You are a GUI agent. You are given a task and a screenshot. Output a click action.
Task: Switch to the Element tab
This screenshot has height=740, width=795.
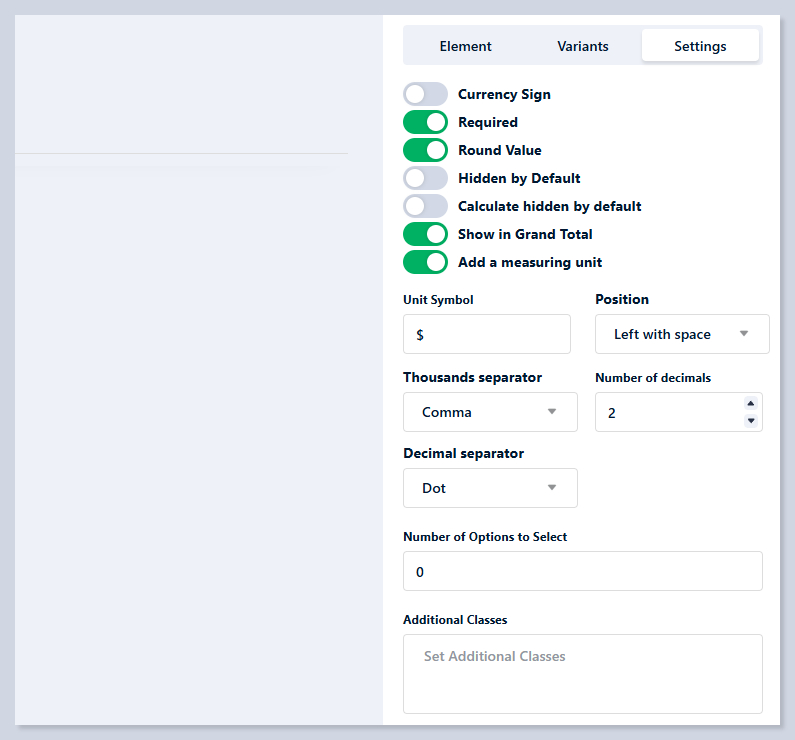[x=465, y=46]
